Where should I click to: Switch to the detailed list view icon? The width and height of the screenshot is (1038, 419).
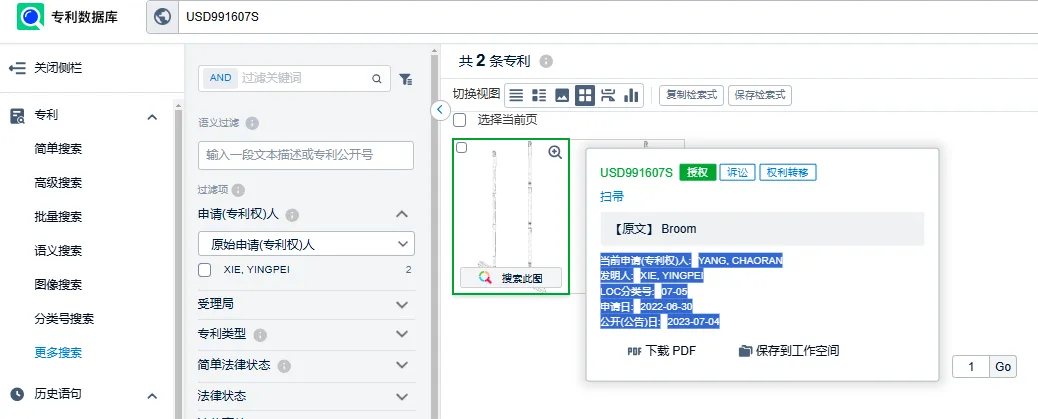click(x=539, y=95)
